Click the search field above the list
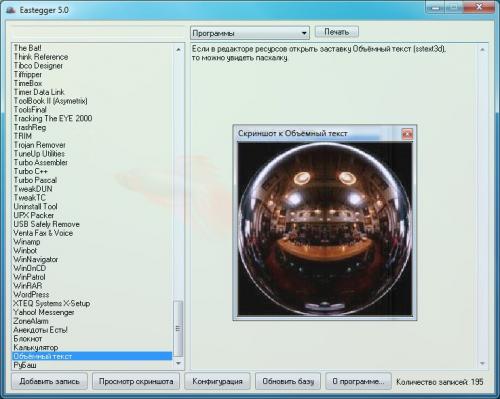The height and width of the screenshot is (399, 500). click(x=97, y=32)
